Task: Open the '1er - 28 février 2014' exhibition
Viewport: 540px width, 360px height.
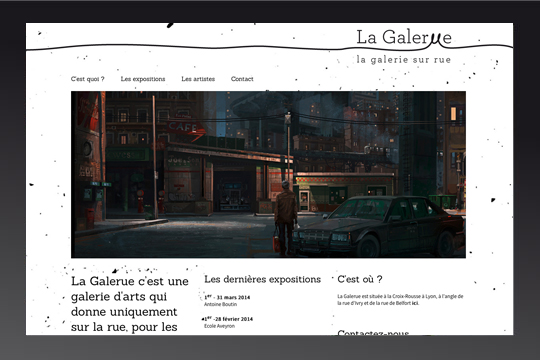Action: (x=228, y=319)
